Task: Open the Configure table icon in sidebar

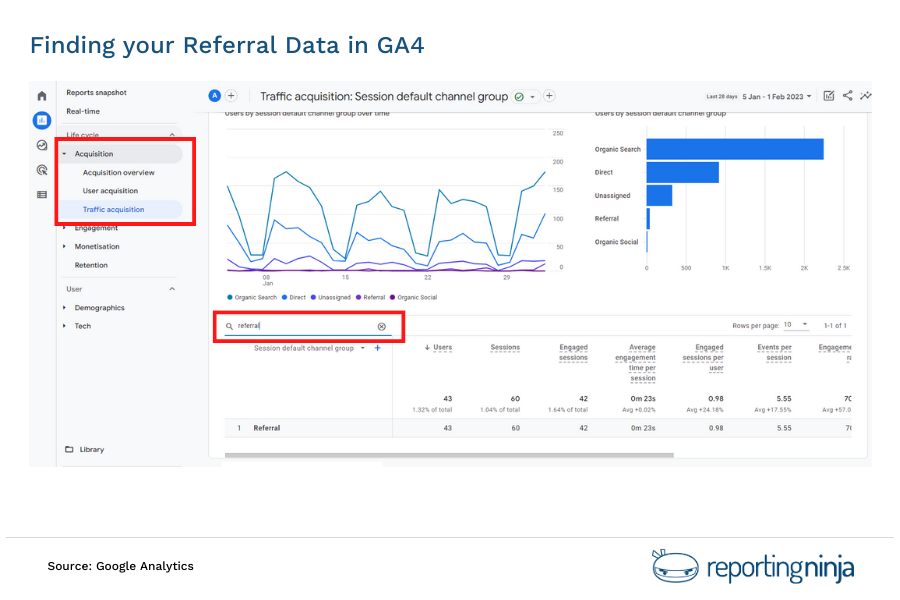Action: click(x=42, y=195)
